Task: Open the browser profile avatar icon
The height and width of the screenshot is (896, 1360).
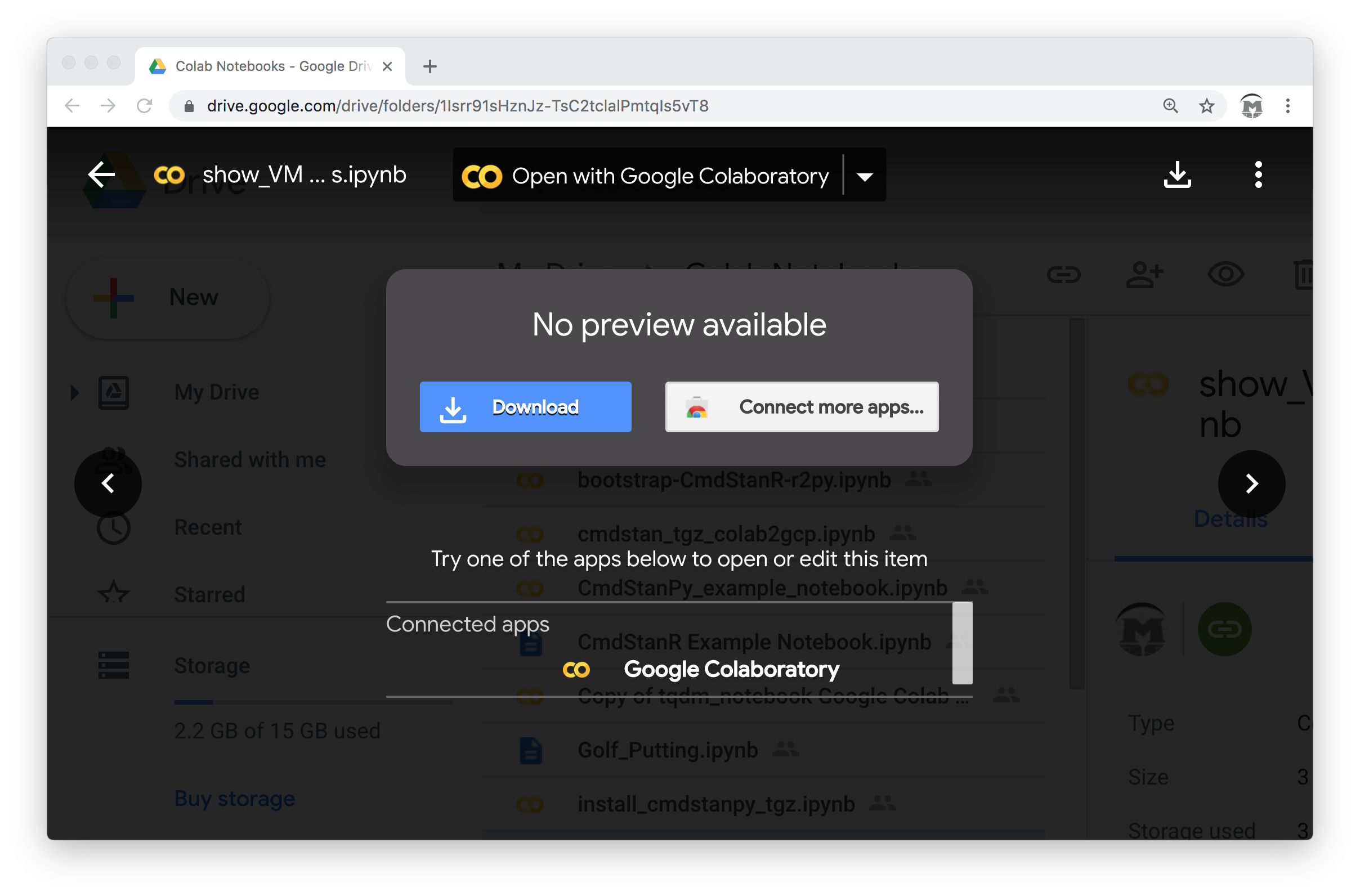Action: 1251,106
